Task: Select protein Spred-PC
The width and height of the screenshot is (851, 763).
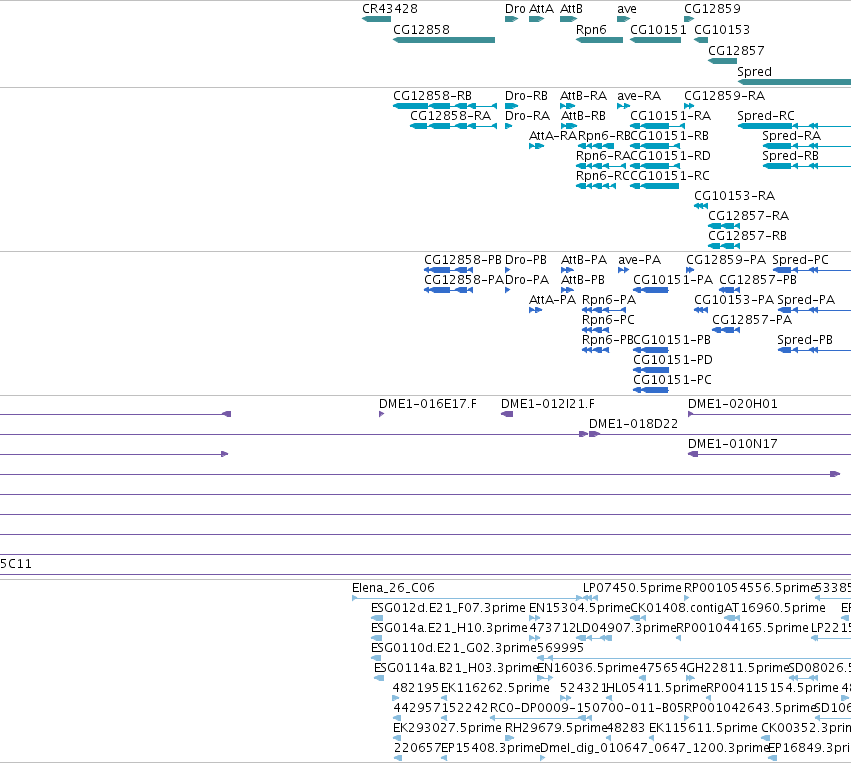Action: pyautogui.click(x=811, y=270)
